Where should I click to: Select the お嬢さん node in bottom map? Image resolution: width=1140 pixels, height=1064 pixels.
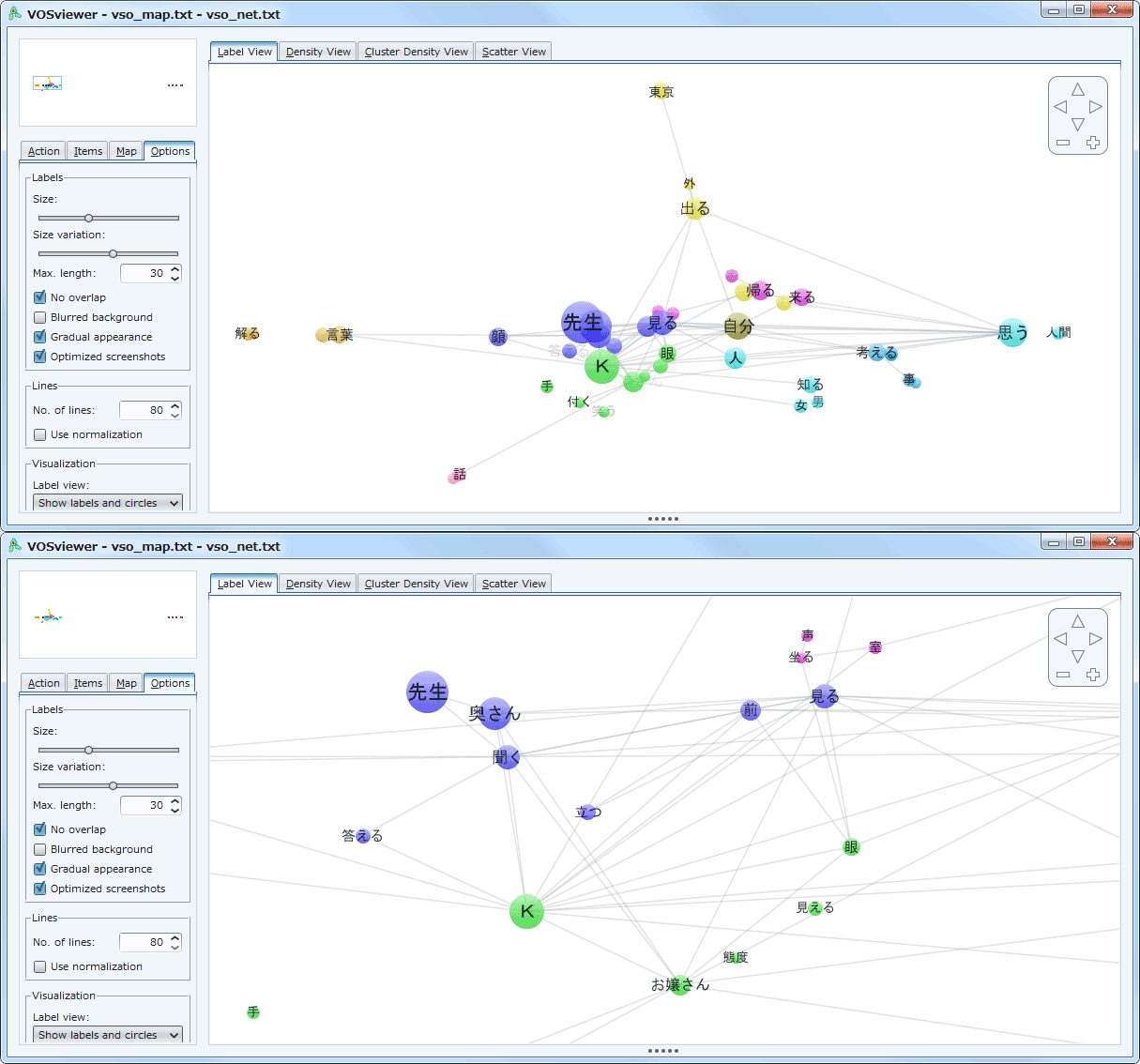[680, 984]
